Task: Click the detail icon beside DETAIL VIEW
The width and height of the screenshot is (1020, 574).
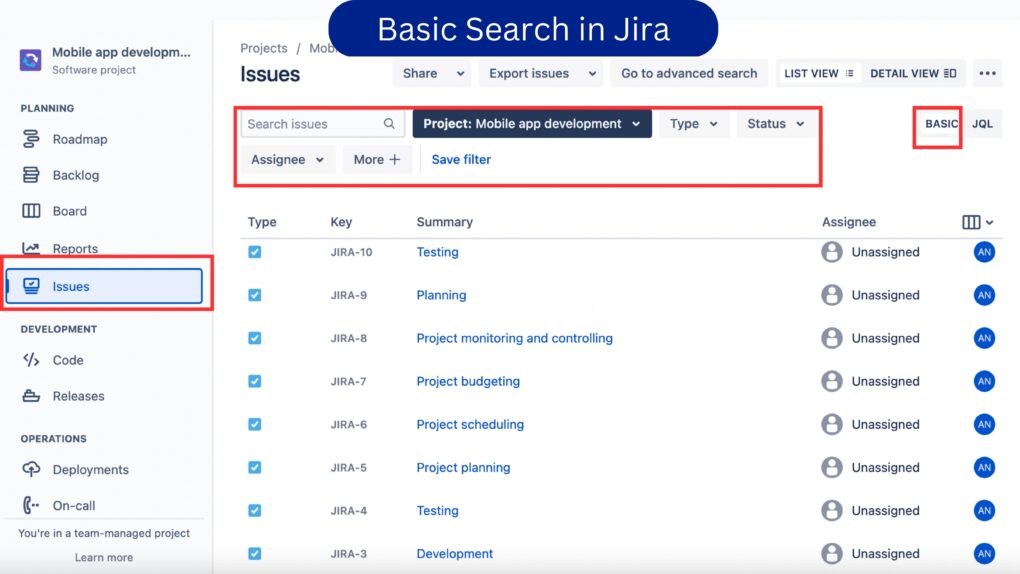Action: 950,74
